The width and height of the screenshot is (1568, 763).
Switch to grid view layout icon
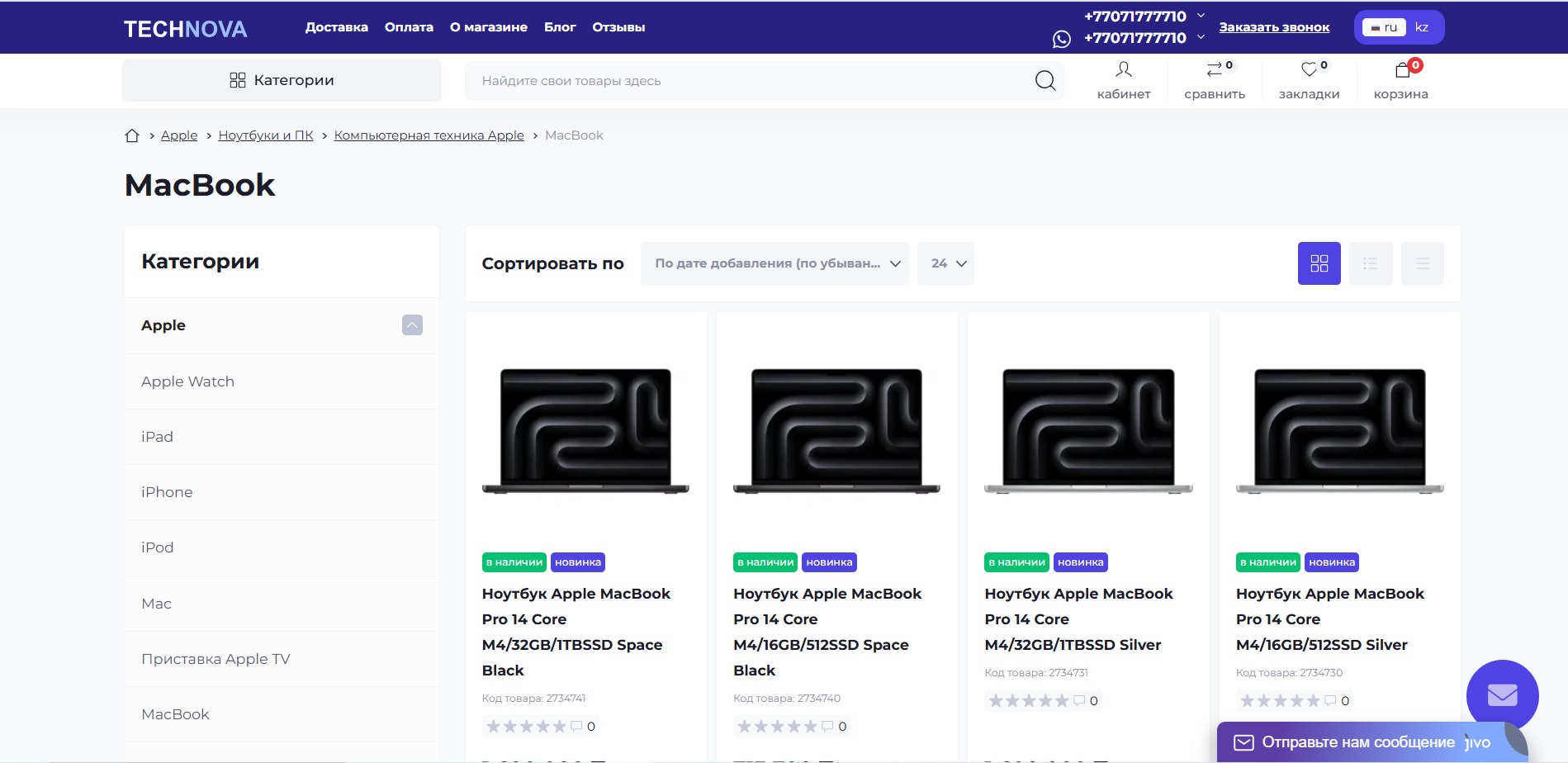(1319, 263)
